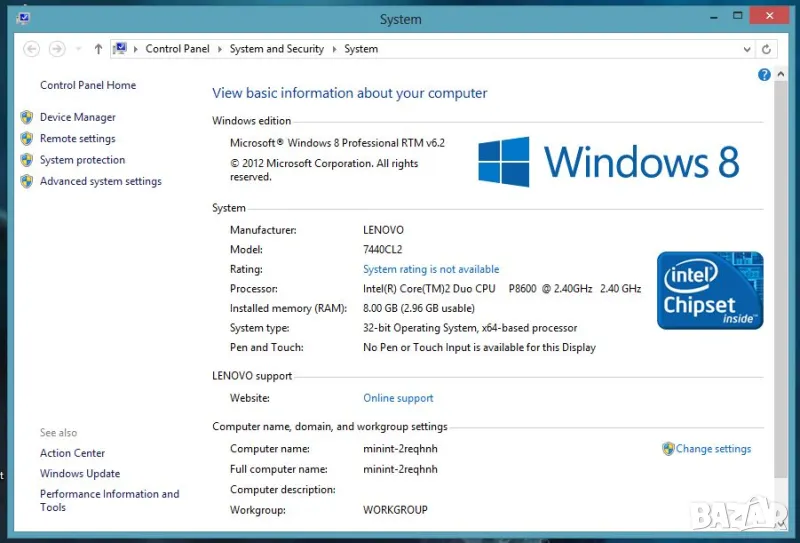The image size is (800, 543).
Task: Expand chevron after Control Panel breadcrumb
Action: (x=220, y=49)
